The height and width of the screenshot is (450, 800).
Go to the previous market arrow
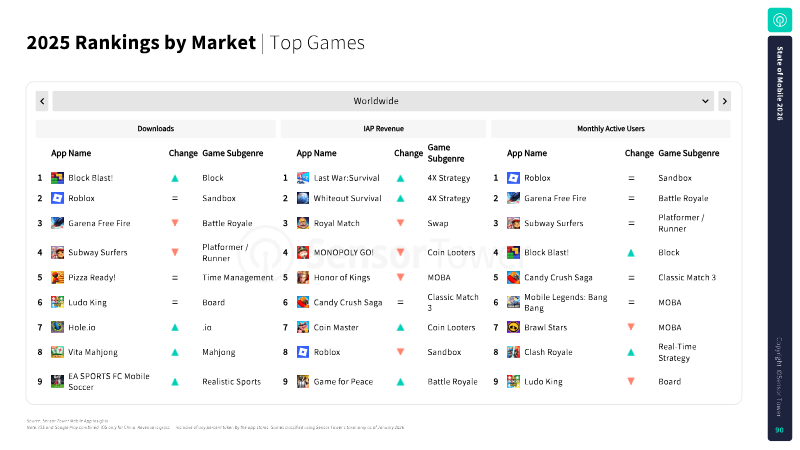[42, 101]
